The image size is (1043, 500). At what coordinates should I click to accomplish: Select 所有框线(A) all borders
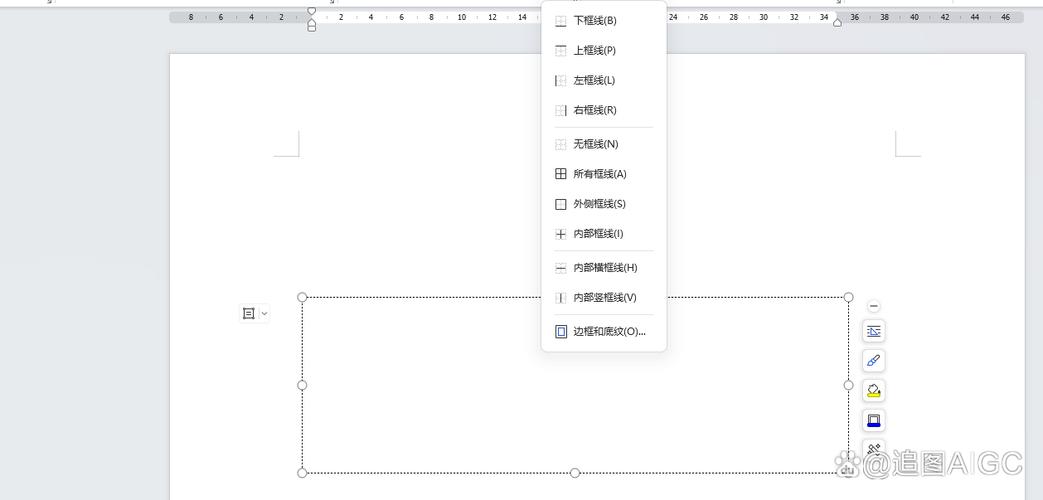604,174
